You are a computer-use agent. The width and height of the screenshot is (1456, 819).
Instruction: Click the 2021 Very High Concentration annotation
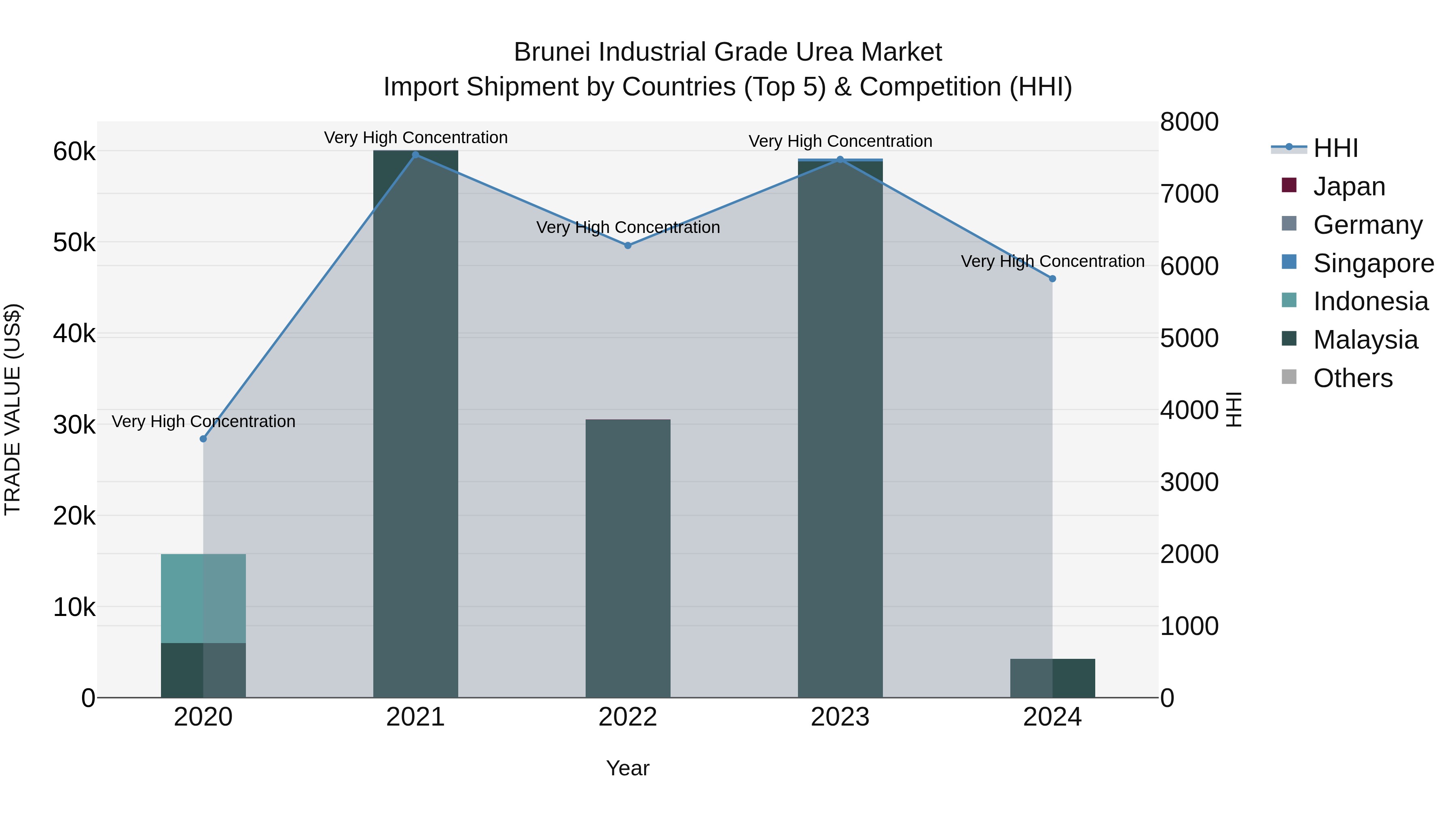pyautogui.click(x=415, y=138)
